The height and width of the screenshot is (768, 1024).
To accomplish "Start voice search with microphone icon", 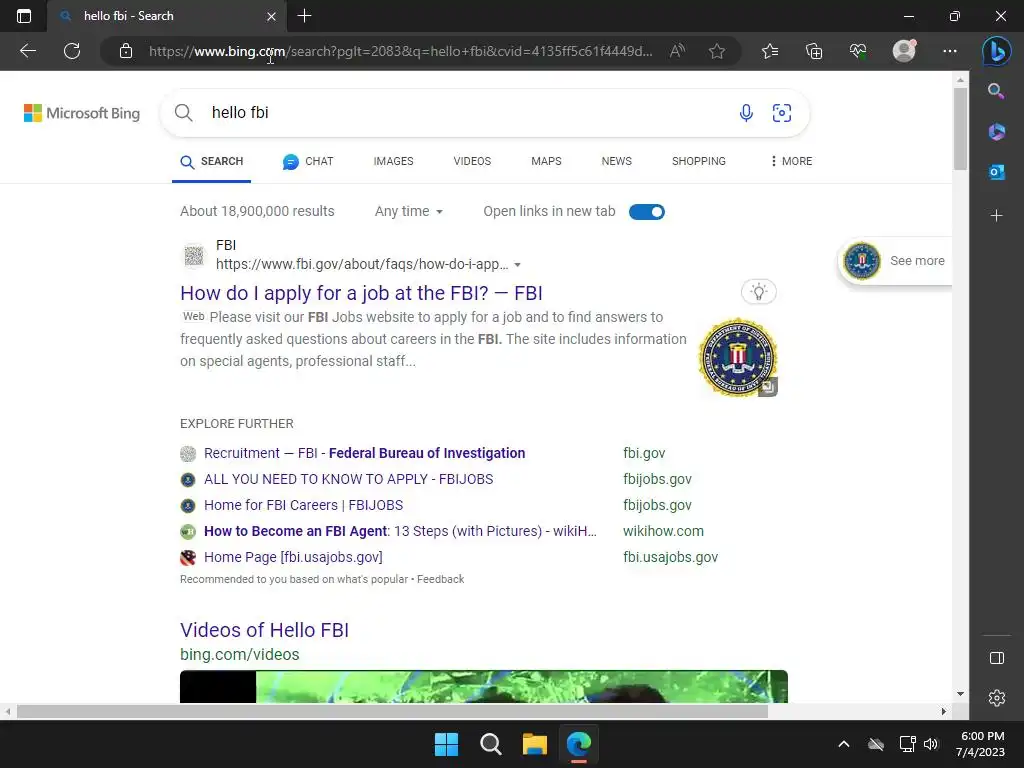I will [746, 112].
